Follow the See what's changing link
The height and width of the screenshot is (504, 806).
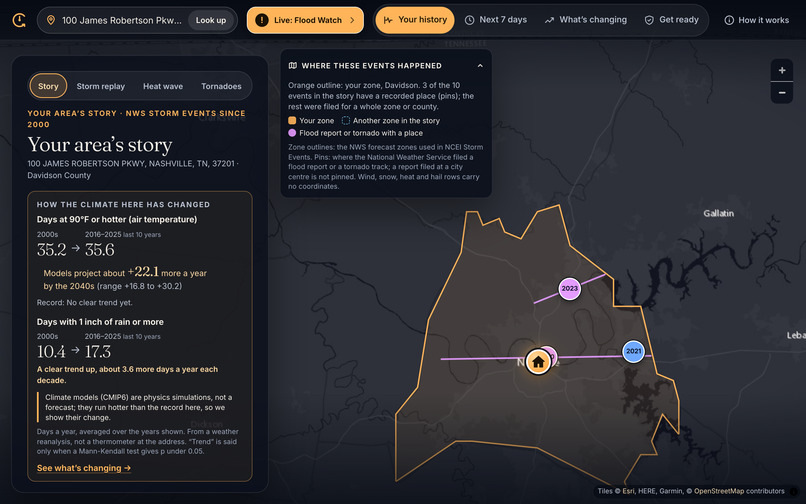pos(84,468)
